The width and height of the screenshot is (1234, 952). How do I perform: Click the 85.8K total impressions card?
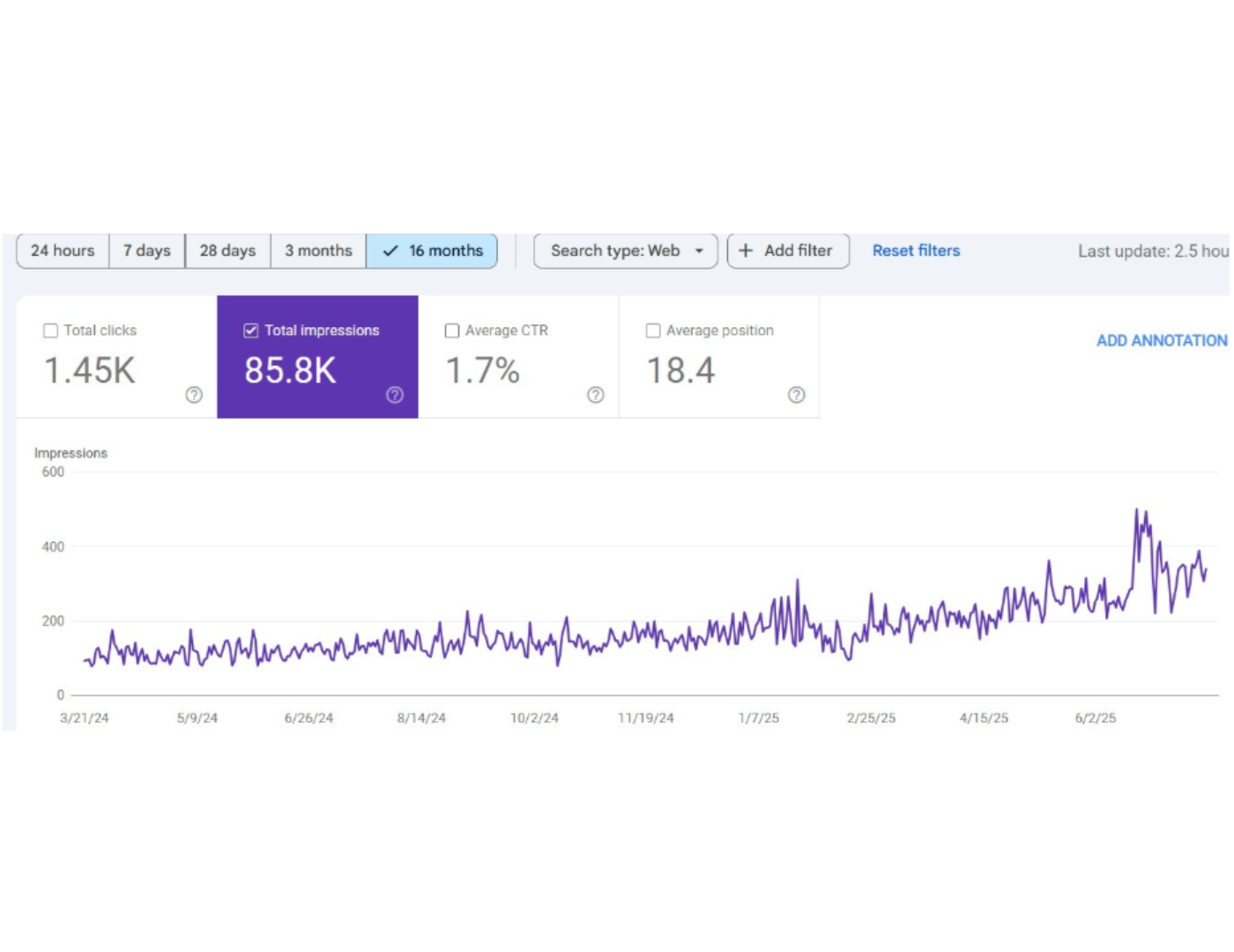point(317,357)
